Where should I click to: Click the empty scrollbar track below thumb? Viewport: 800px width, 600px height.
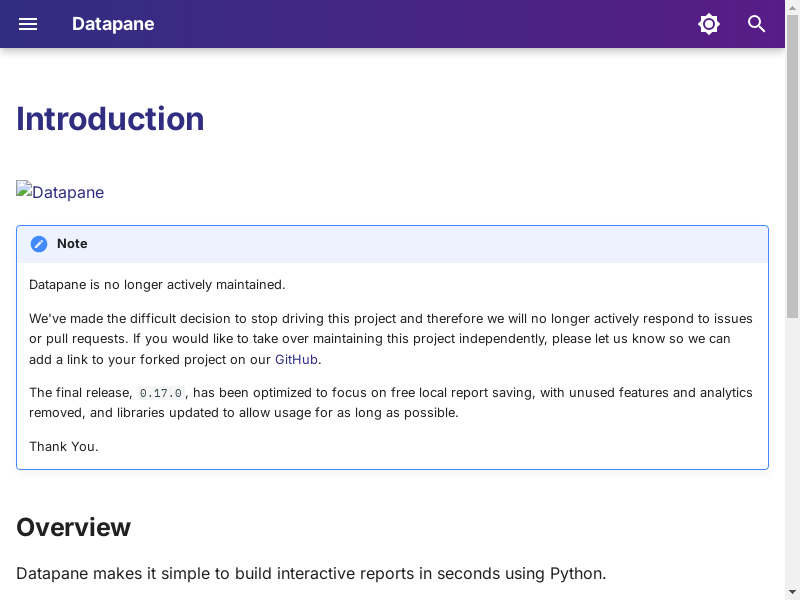click(x=792, y=450)
